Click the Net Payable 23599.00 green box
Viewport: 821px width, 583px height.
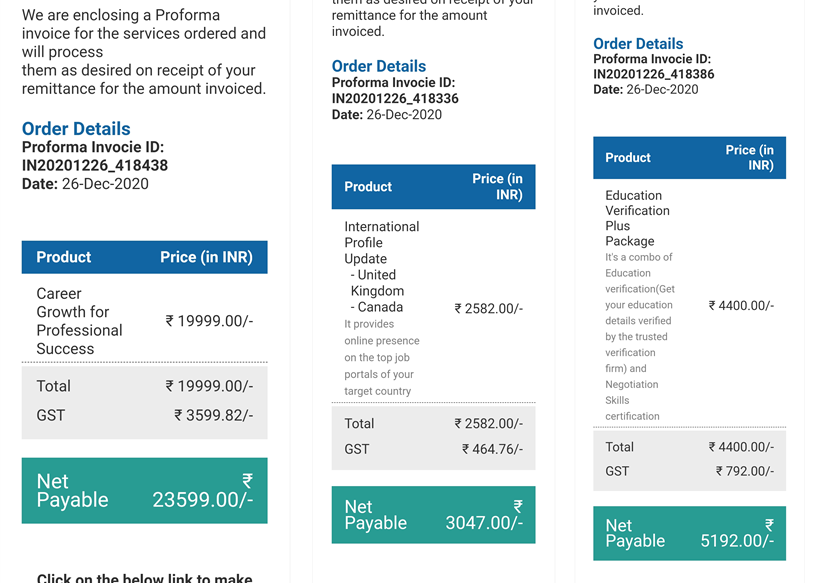[x=144, y=490]
